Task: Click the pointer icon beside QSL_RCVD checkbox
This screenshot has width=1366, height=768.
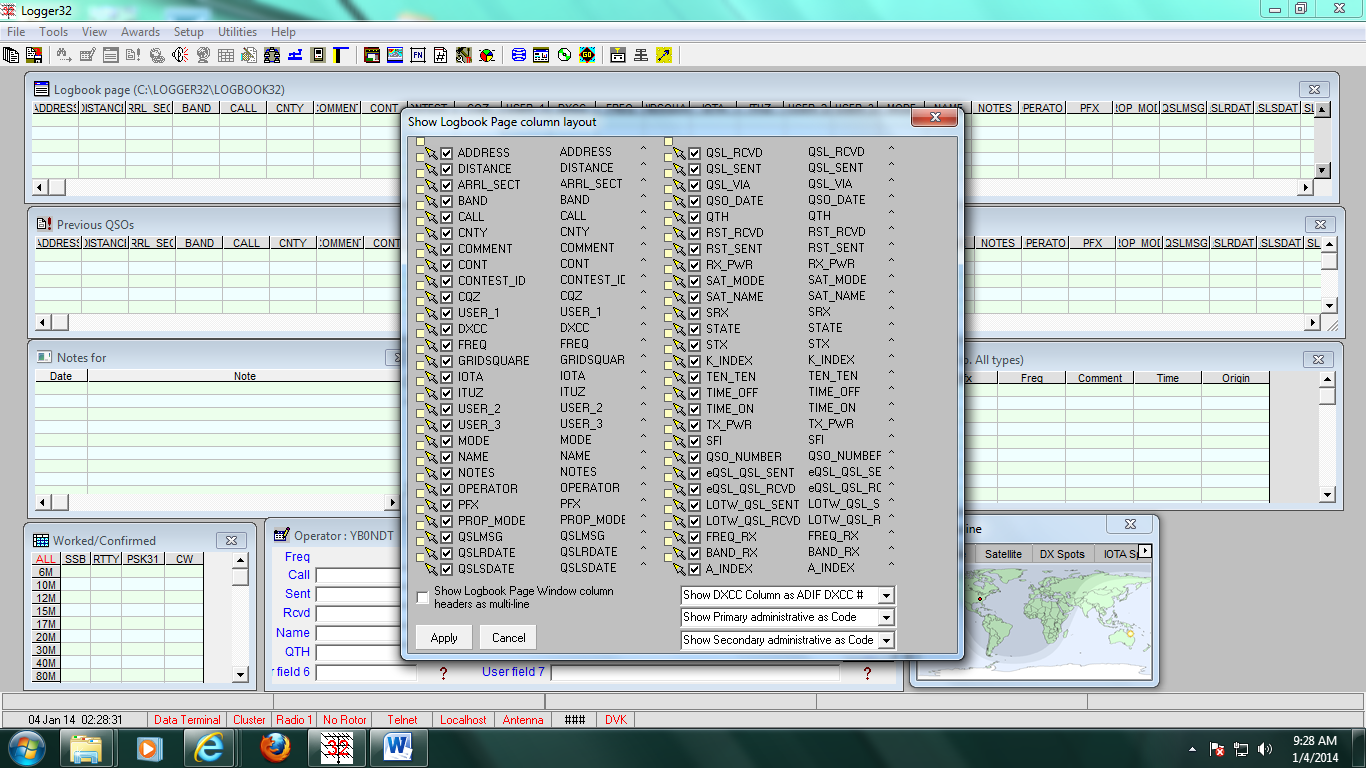Action: tap(679, 153)
